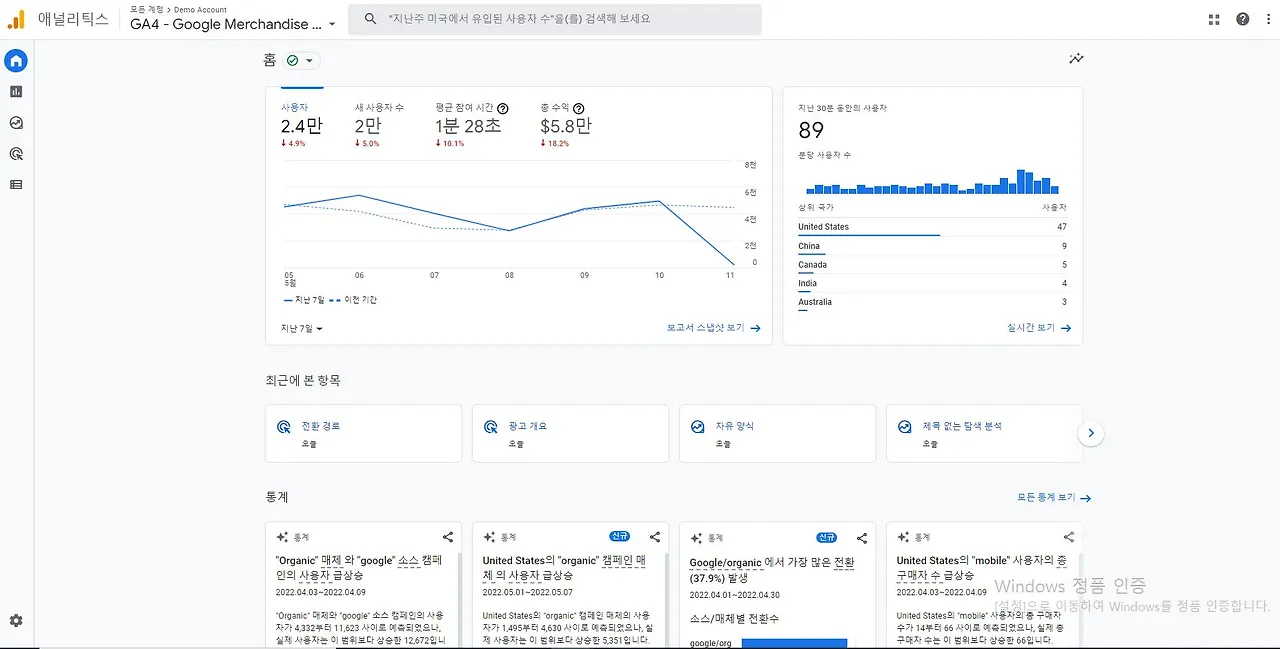Open the Configure table sidebar icon
The image size is (1280, 649).
pos(15,185)
